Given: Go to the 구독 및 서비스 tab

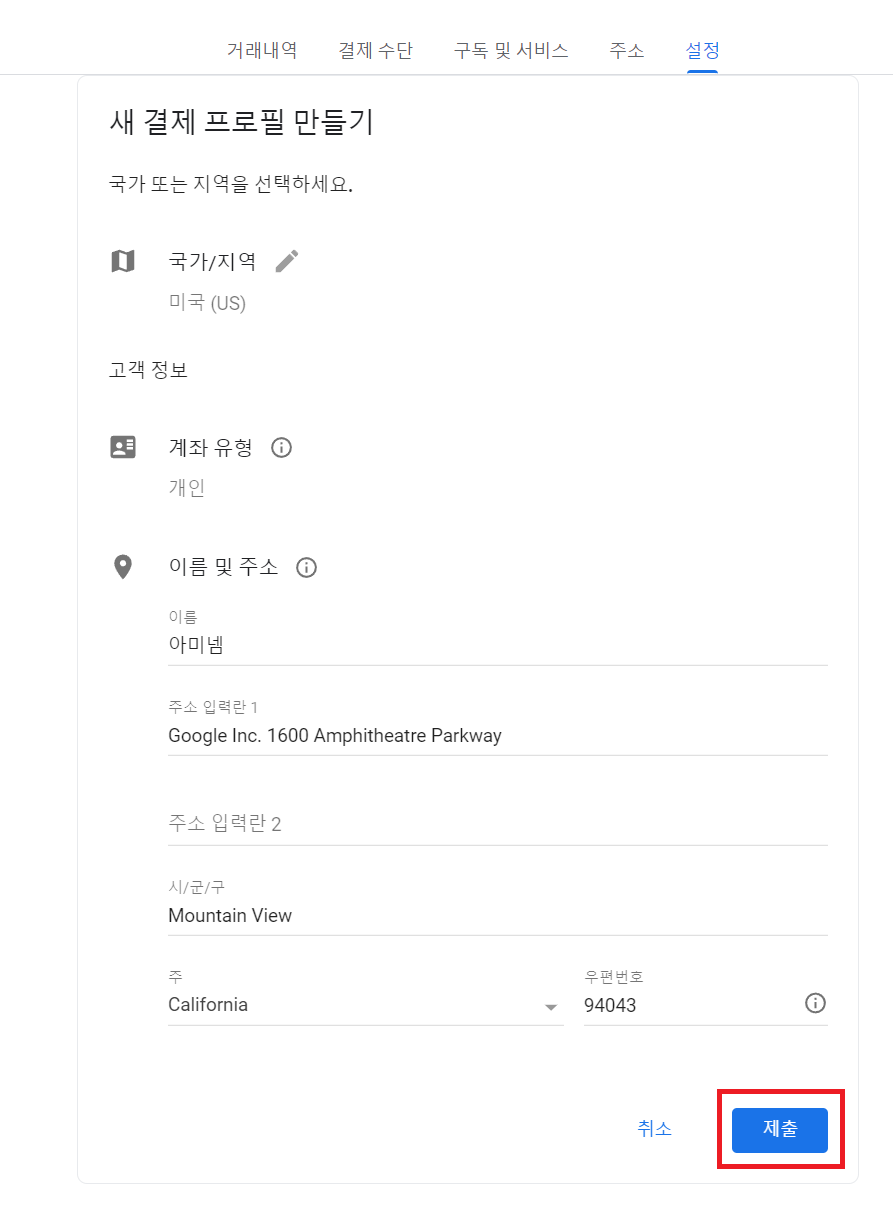Looking at the screenshot, I should pos(511,50).
